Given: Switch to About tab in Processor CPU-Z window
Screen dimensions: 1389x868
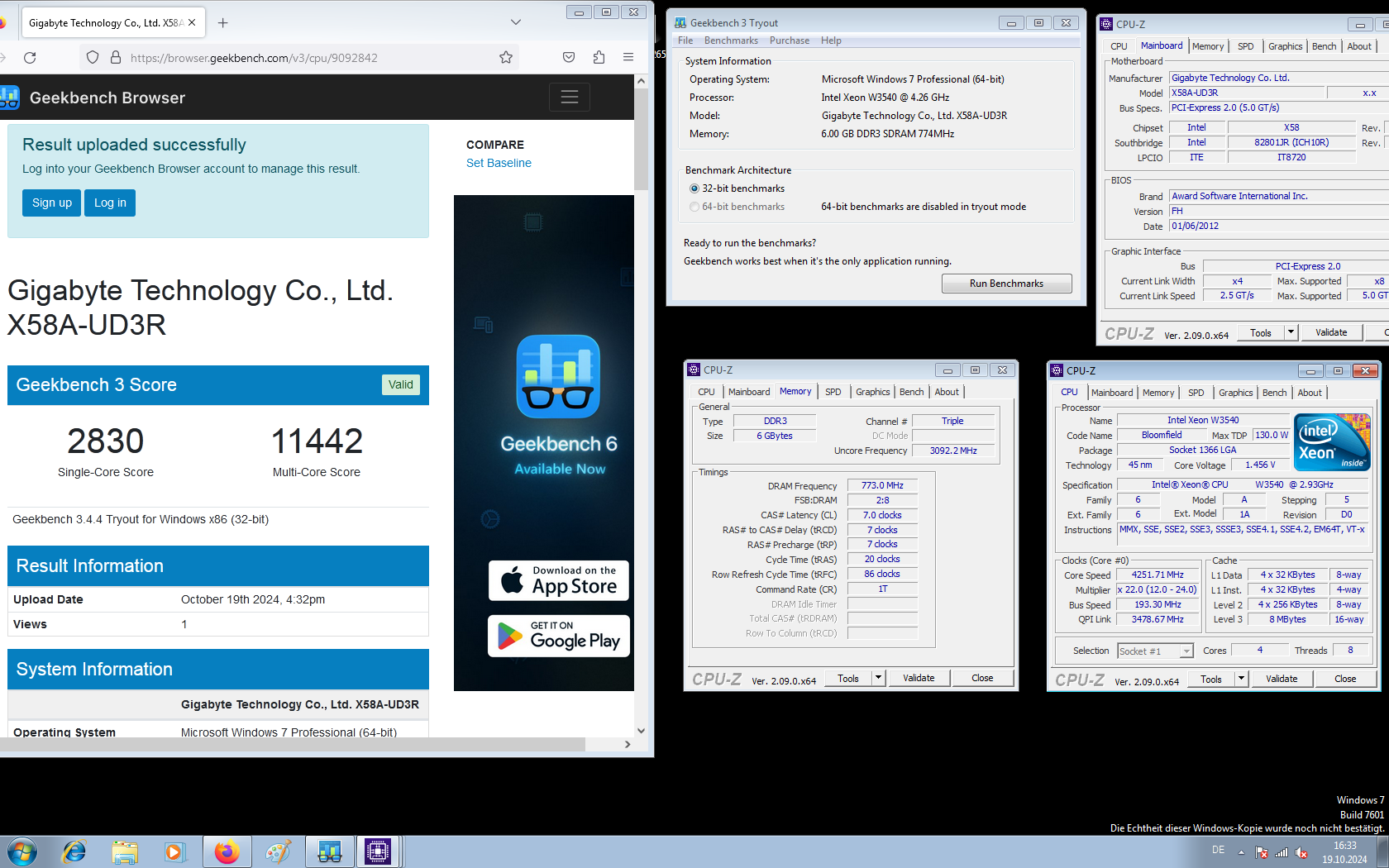Looking at the screenshot, I should click(1309, 393).
